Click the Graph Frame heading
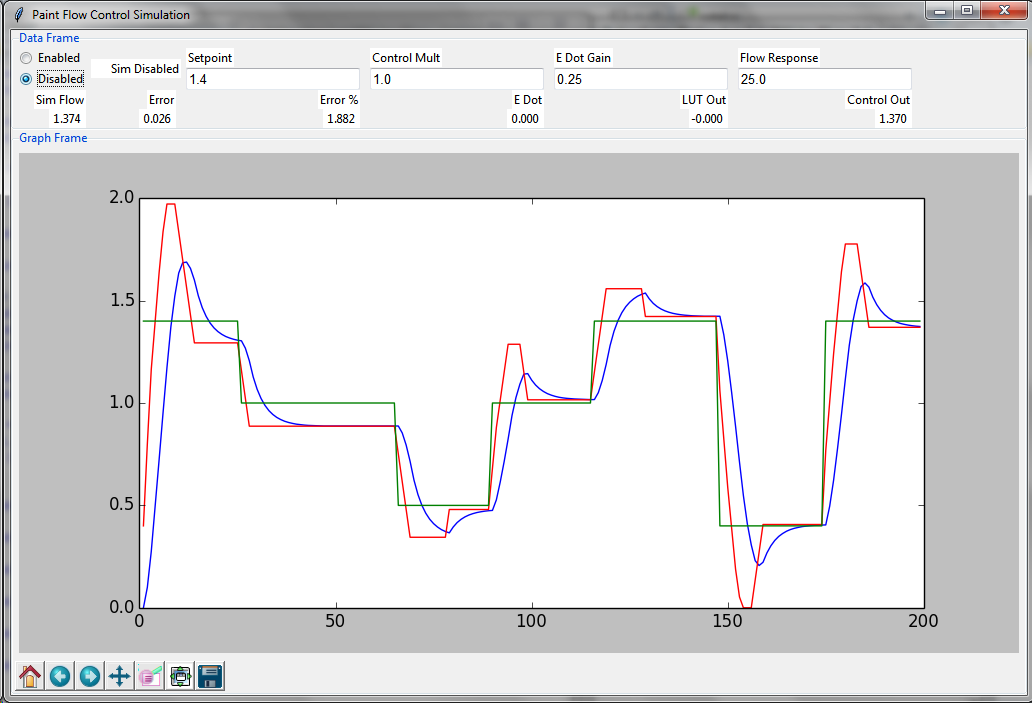This screenshot has height=703, width=1032. pos(53,138)
